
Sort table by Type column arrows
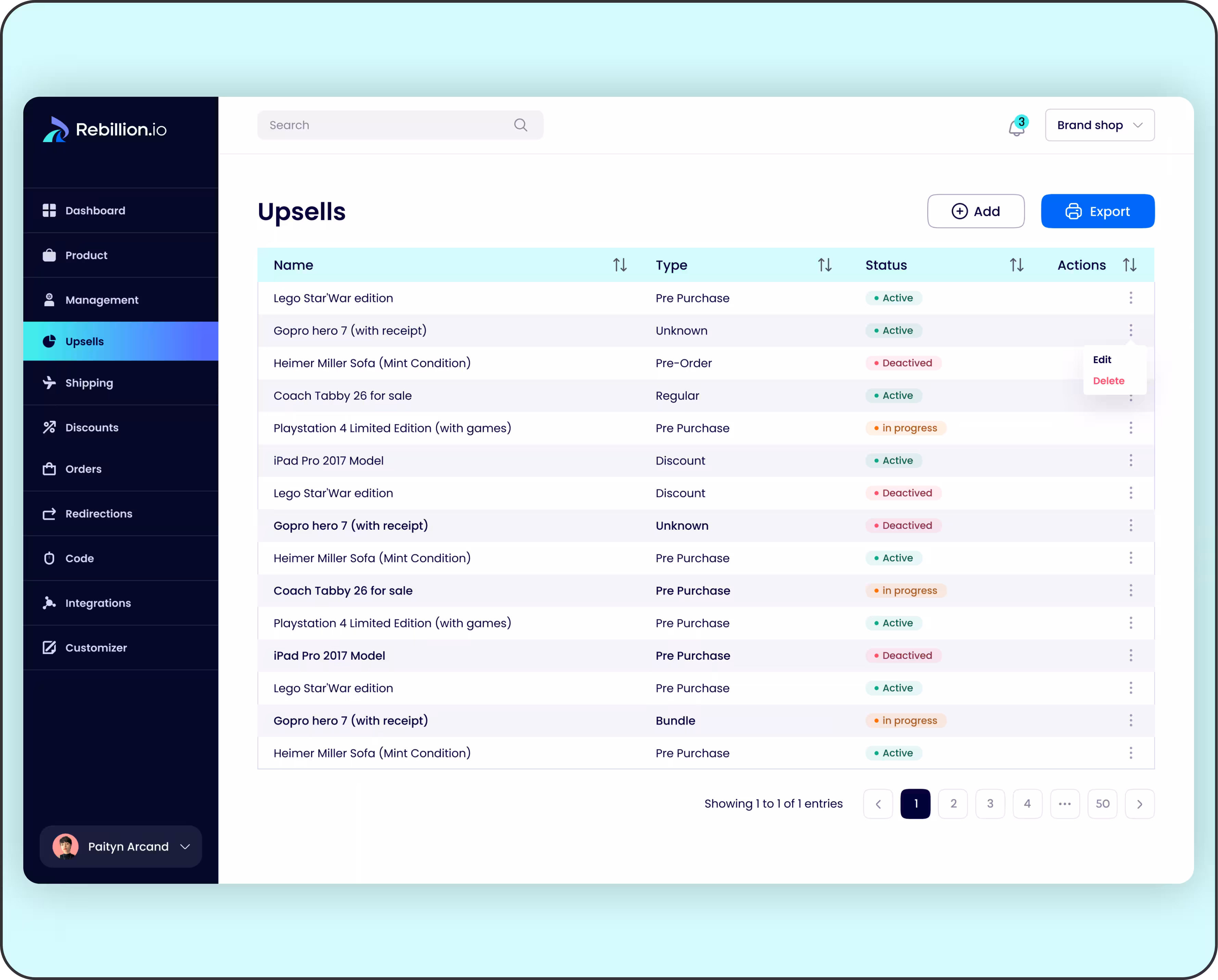tap(824, 265)
